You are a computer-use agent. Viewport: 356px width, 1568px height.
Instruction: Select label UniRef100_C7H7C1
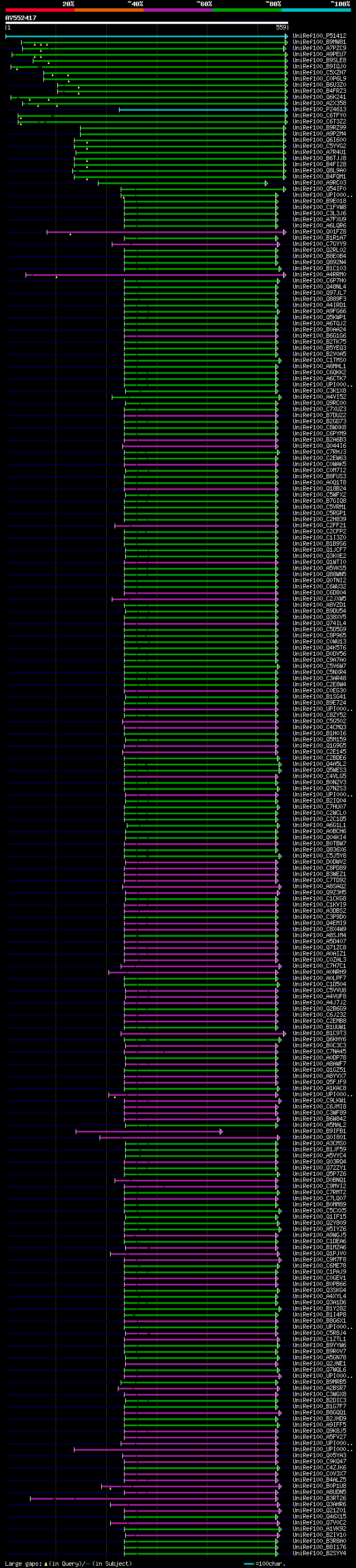point(319,967)
